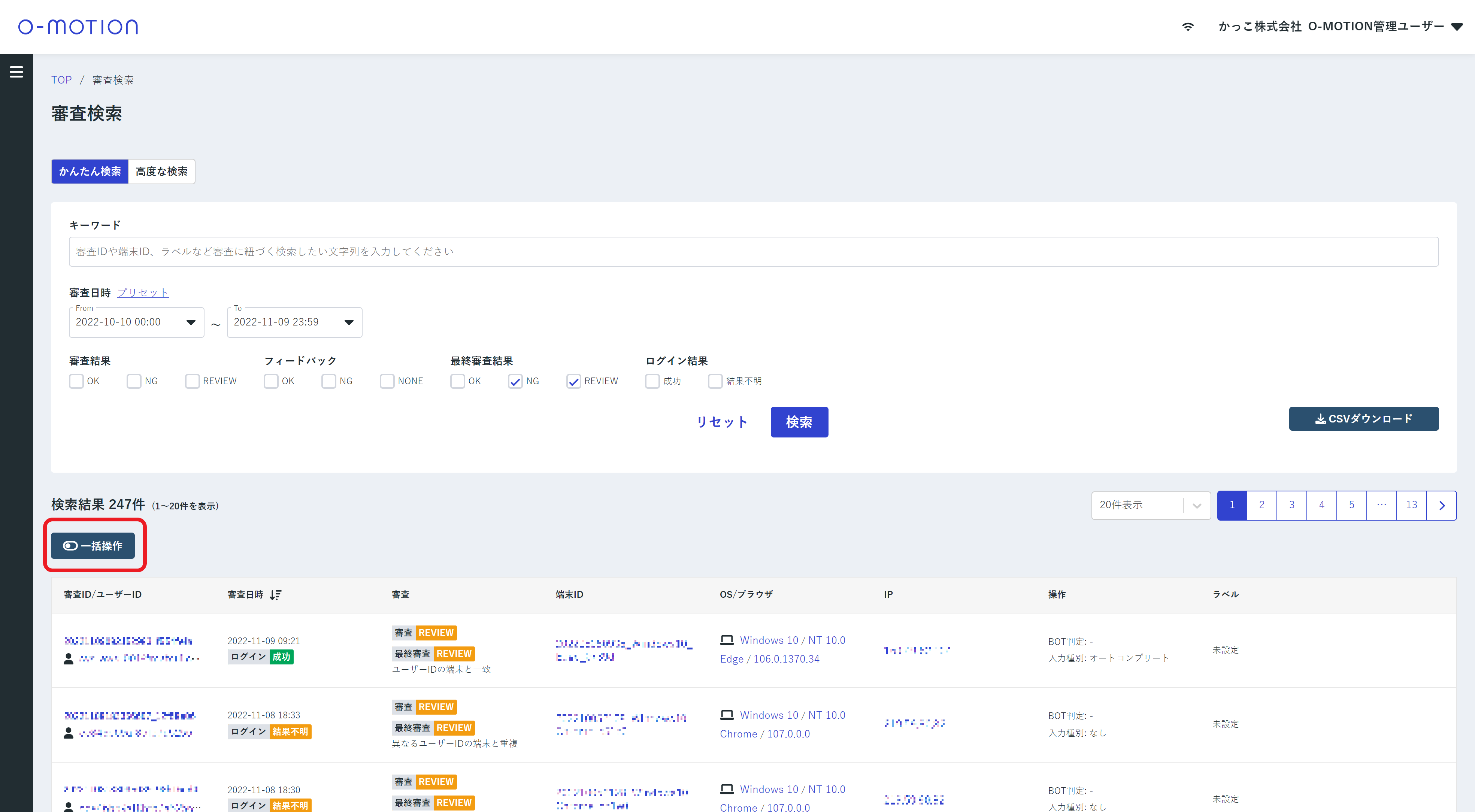Click user icon in first result row
Viewport: 1475px width, 812px height.
coord(69,658)
